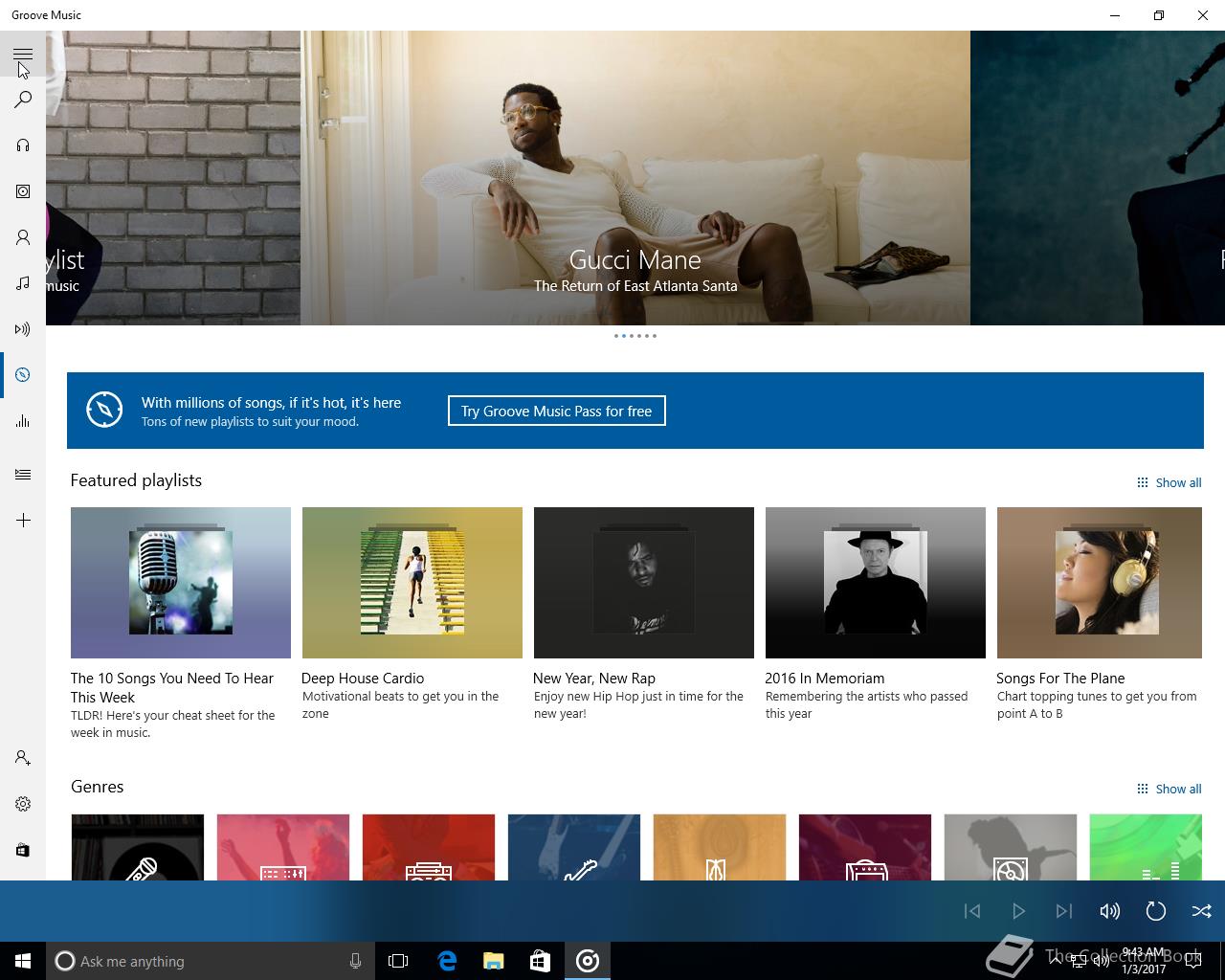
Task: Launch Microsoft Edge from the taskbar
Action: click(x=446, y=961)
